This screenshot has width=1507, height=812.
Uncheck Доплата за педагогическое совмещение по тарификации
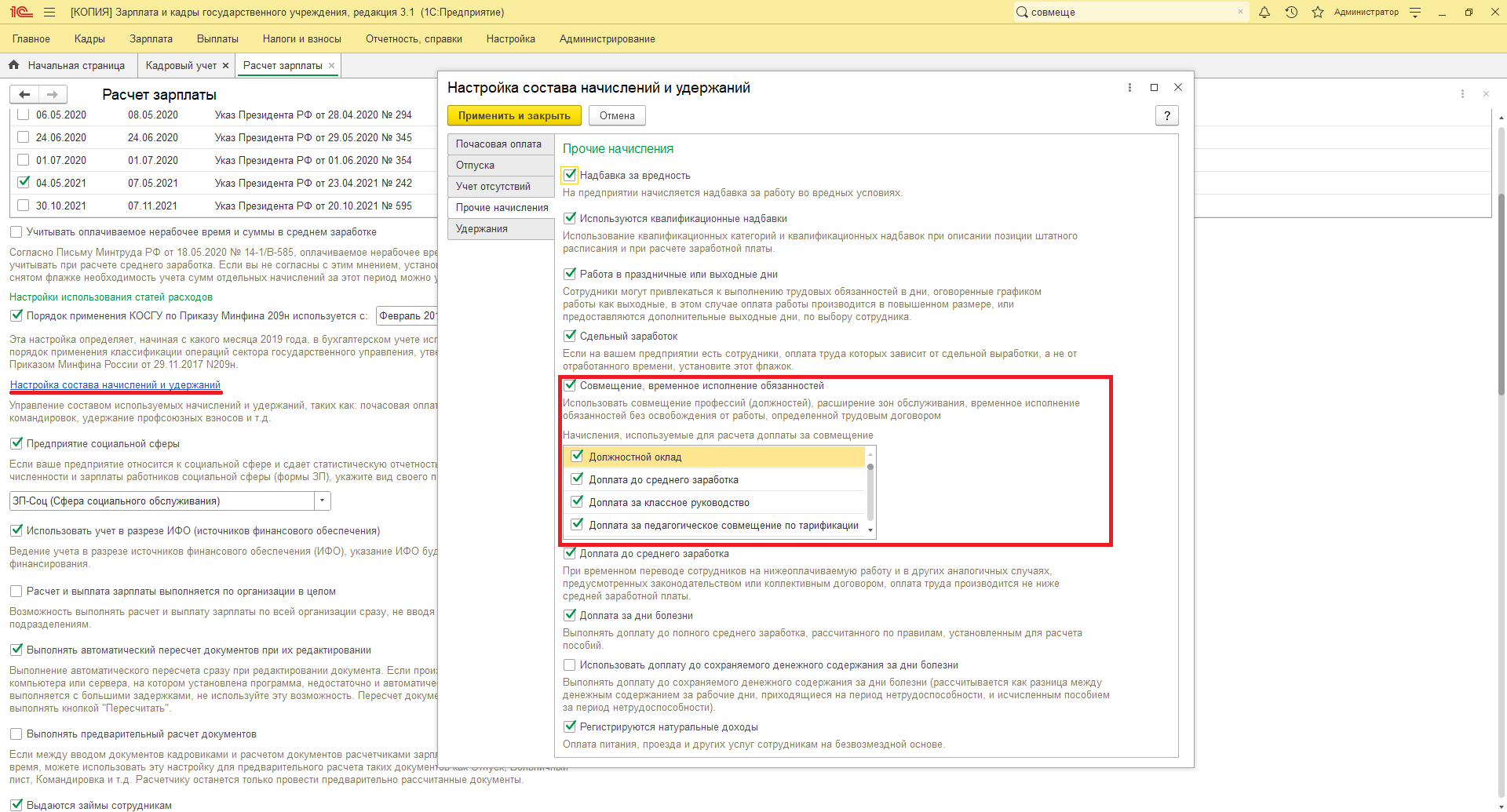click(578, 524)
